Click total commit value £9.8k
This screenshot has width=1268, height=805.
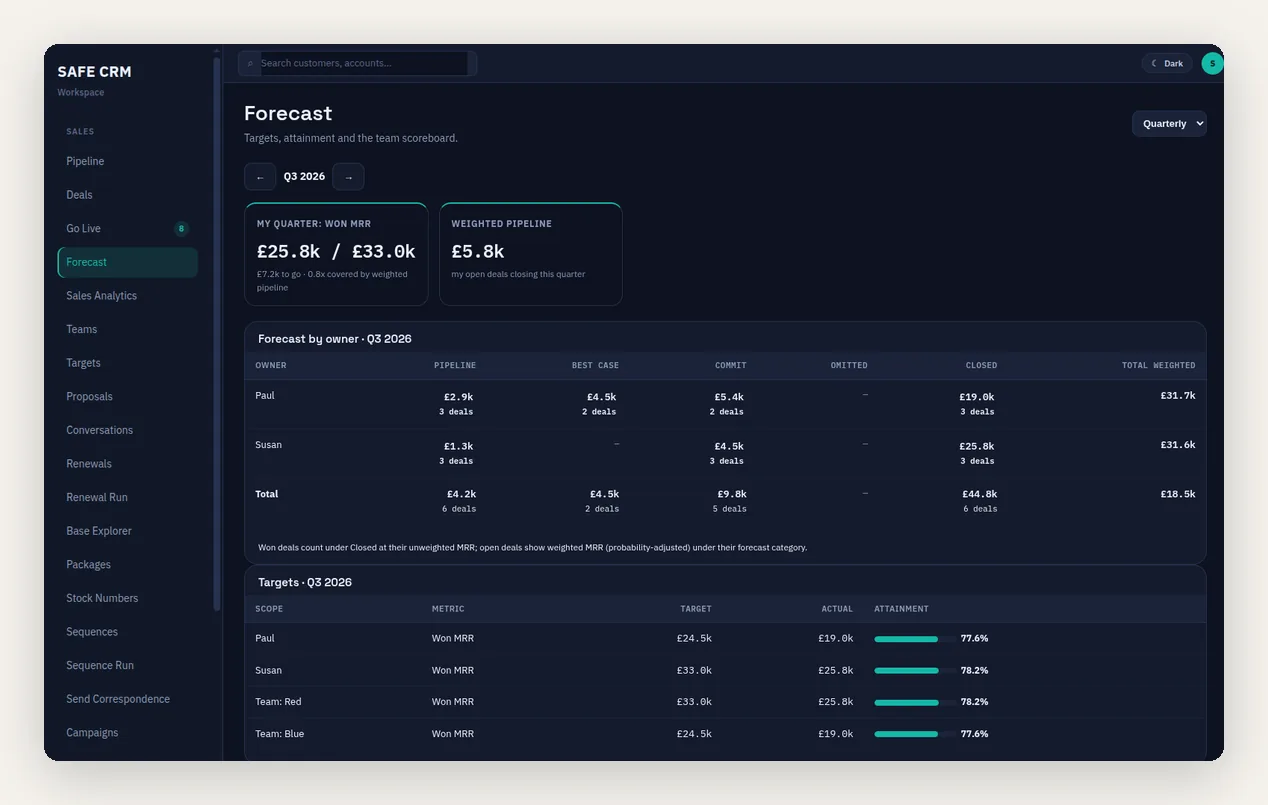(x=732, y=494)
